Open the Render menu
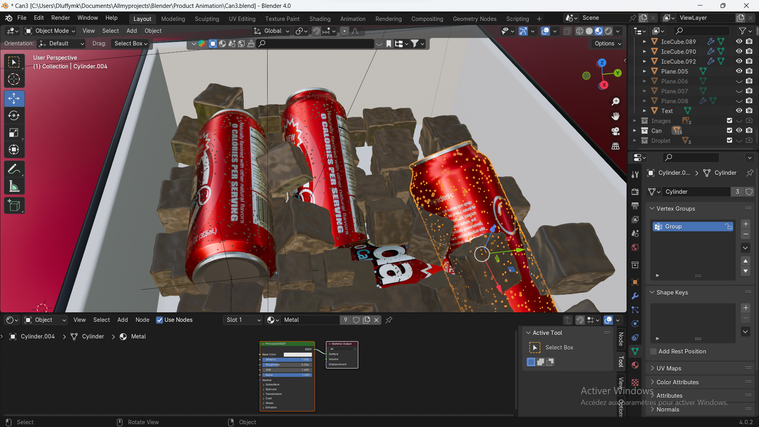759x427 pixels. 61,18
